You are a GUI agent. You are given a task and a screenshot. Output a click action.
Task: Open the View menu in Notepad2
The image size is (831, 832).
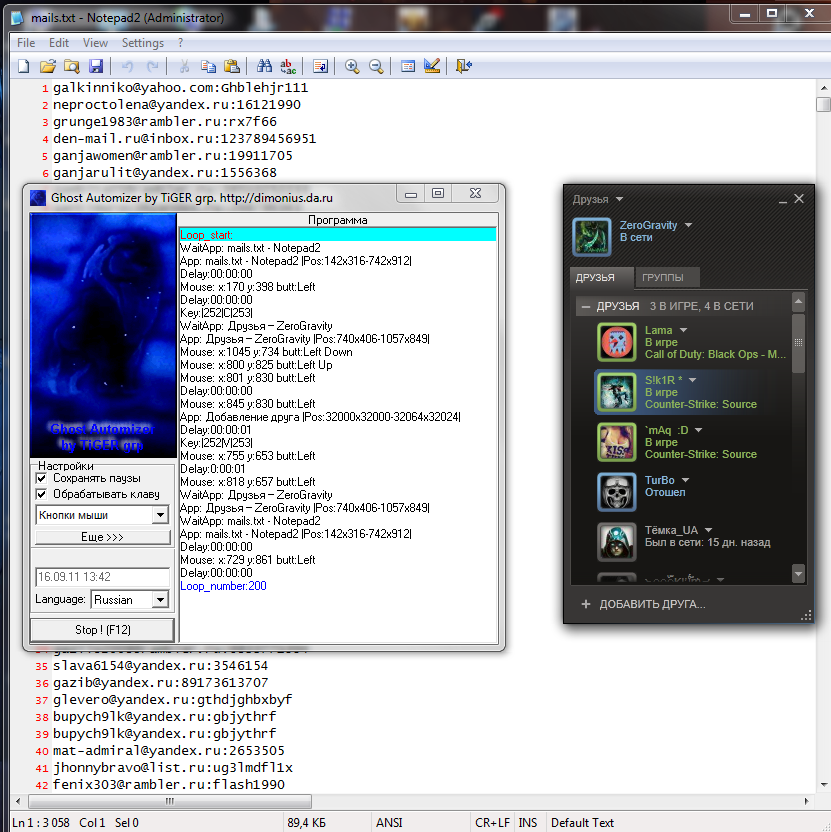coord(96,43)
